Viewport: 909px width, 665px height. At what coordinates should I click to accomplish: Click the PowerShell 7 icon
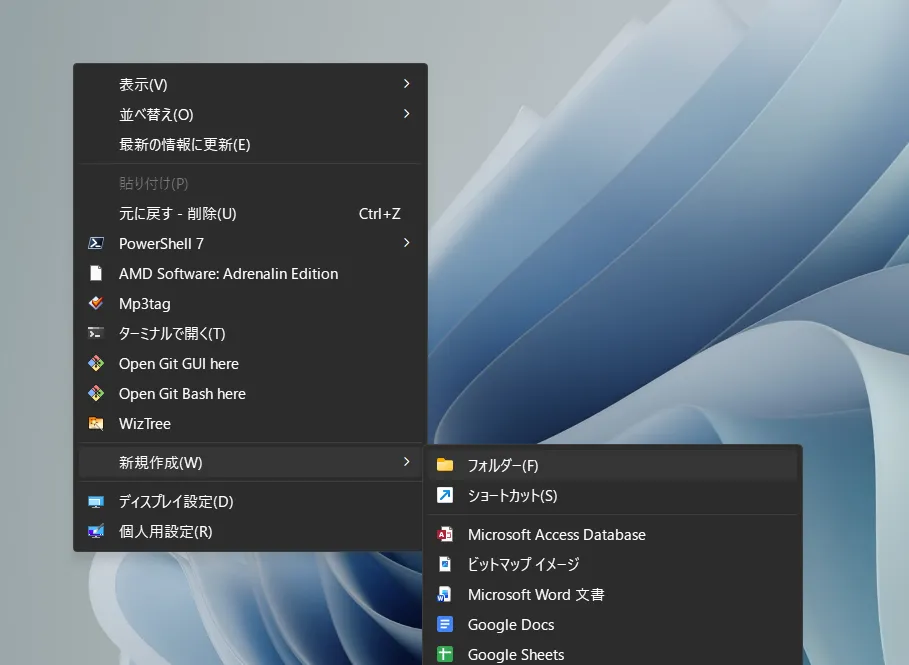pos(96,243)
